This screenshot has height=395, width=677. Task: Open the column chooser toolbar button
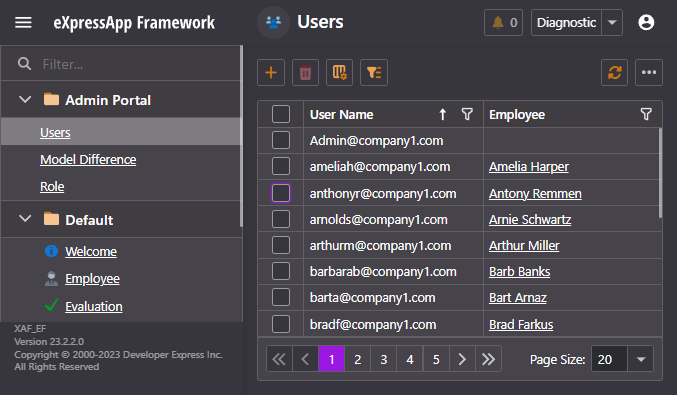pyautogui.click(x=339, y=73)
